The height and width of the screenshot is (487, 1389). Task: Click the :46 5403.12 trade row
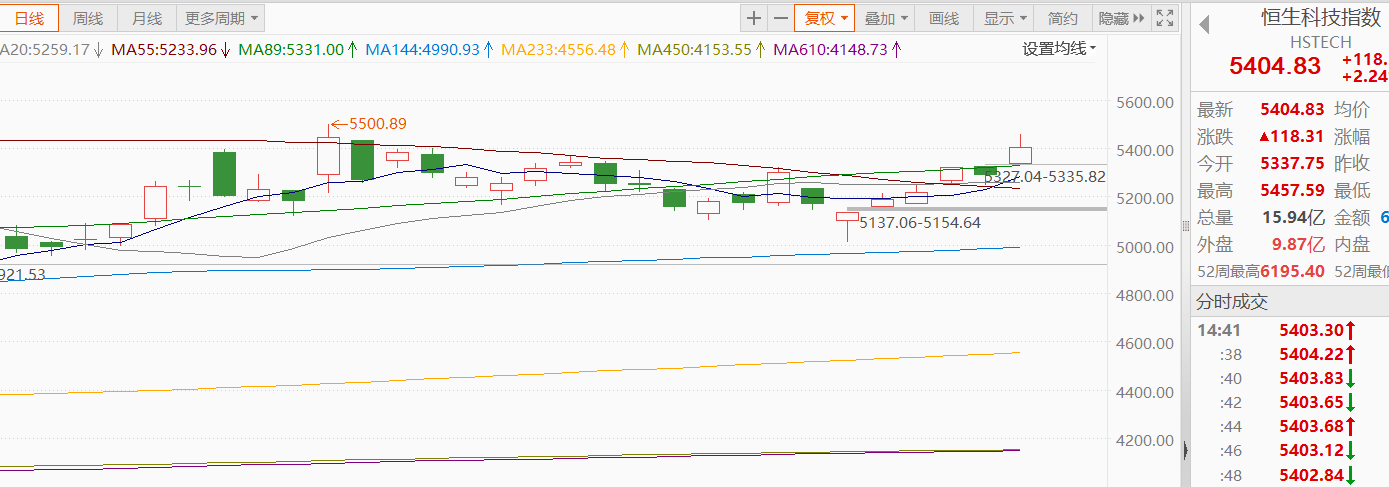(x=1290, y=451)
